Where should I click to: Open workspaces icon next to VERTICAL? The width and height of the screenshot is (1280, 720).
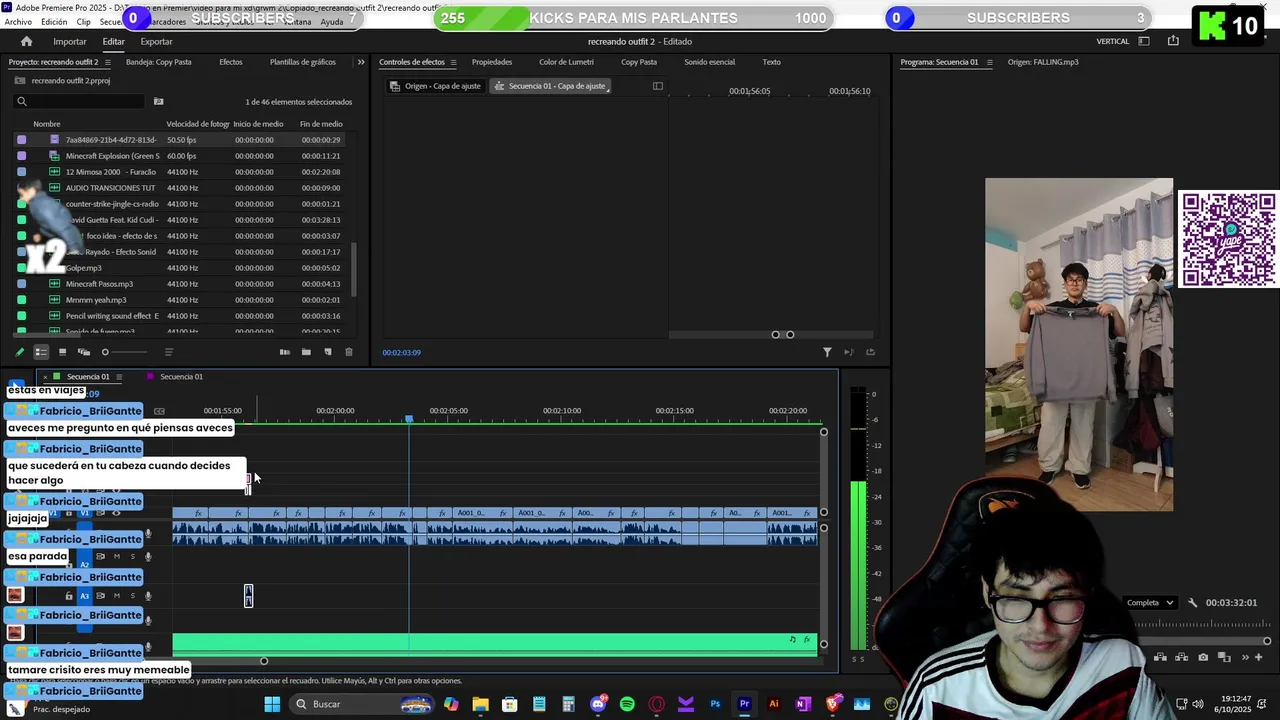(x=1144, y=41)
